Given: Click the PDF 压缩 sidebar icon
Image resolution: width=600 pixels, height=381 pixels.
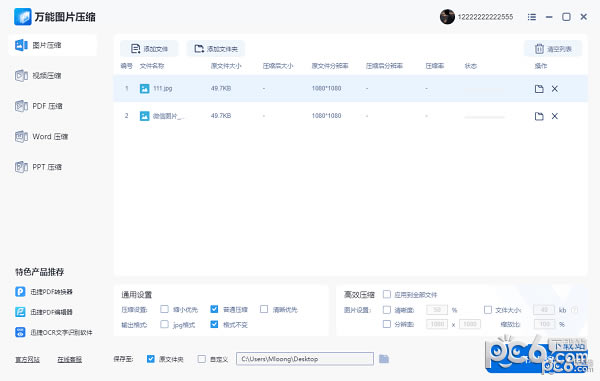Looking at the screenshot, I should (21, 106).
